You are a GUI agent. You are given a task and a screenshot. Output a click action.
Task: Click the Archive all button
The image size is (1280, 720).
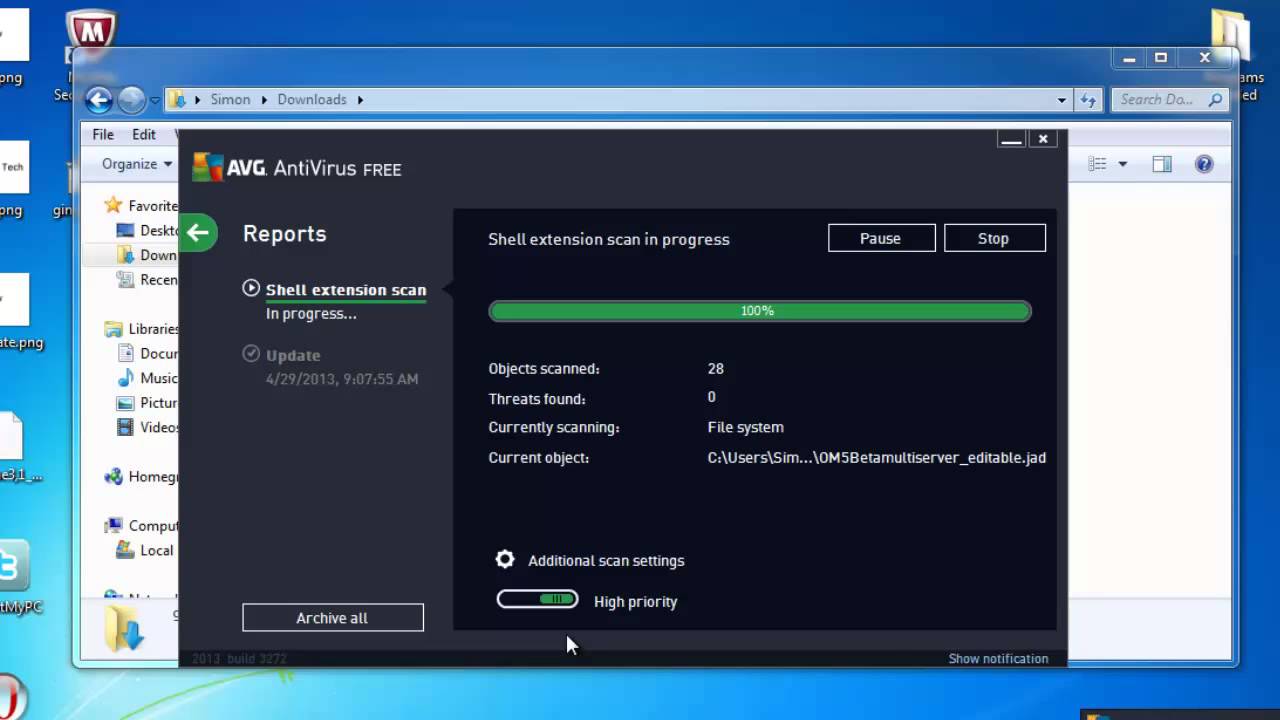coord(332,617)
